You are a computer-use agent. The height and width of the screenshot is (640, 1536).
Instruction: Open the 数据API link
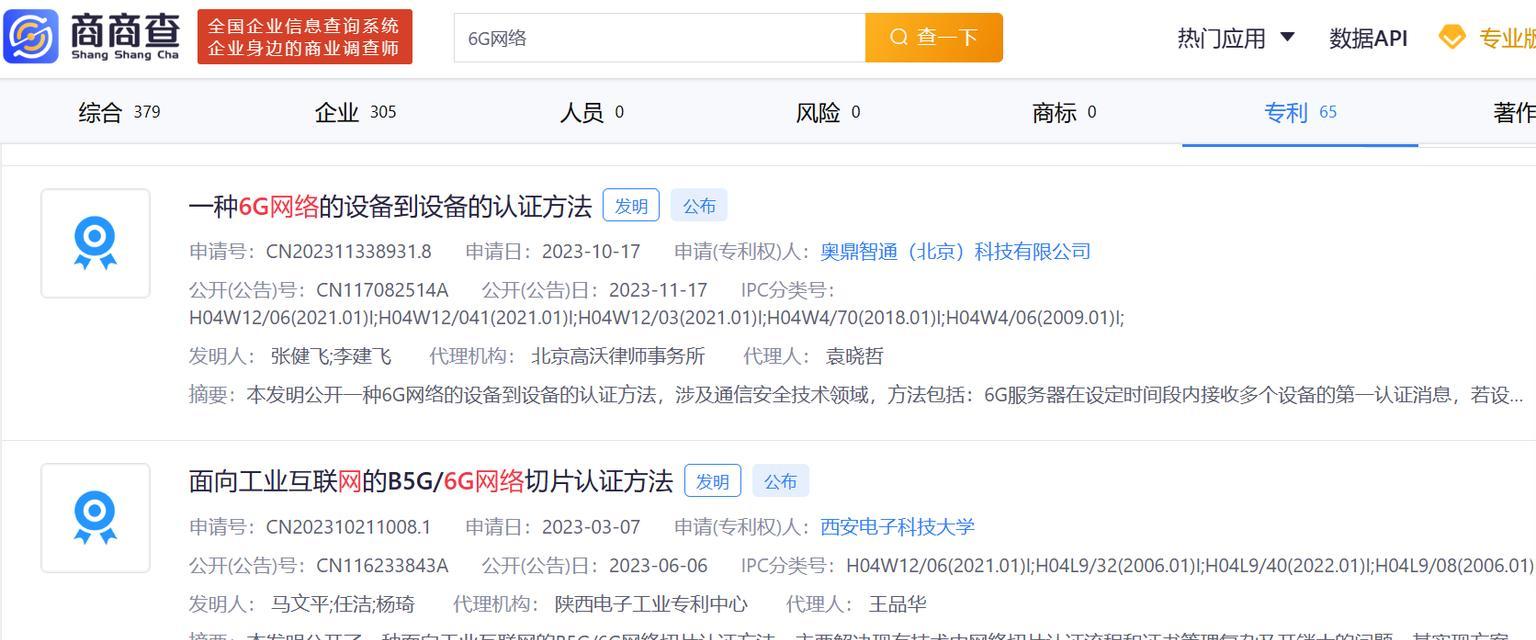1367,38
